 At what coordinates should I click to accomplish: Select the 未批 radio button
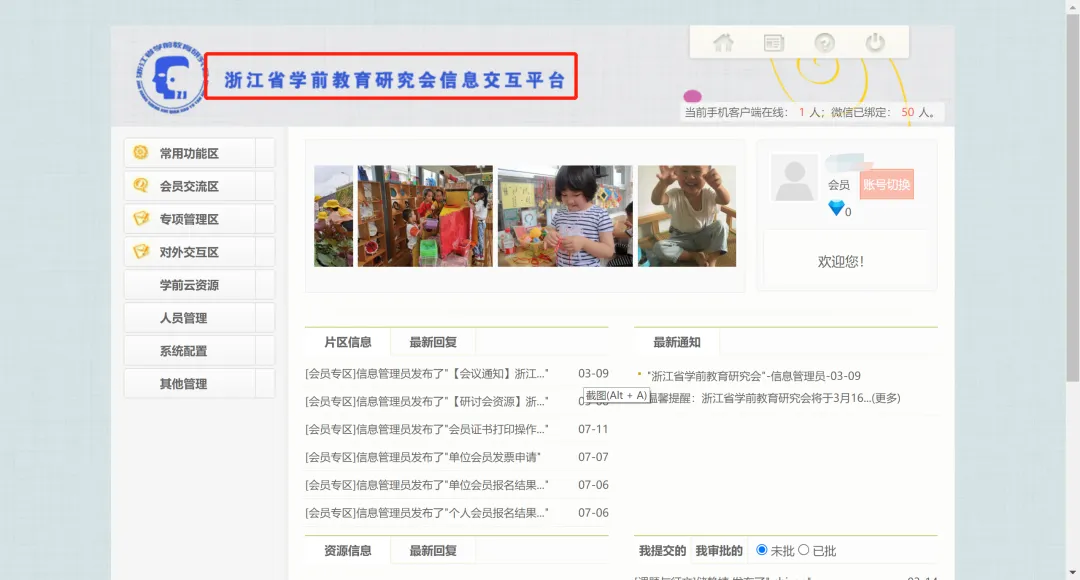click(762, 549)
